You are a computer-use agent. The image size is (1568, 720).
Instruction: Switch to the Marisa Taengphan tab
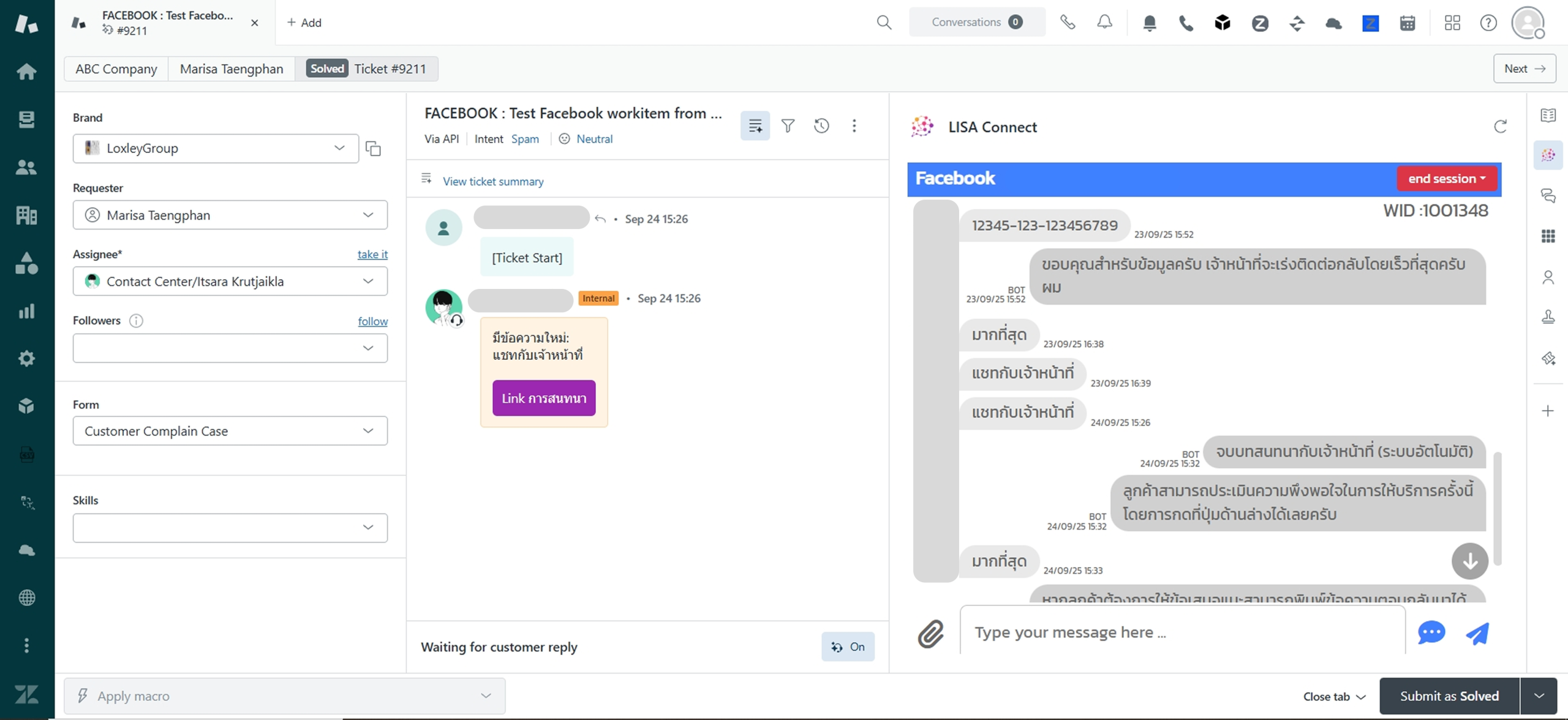click(x=231, y=69)
